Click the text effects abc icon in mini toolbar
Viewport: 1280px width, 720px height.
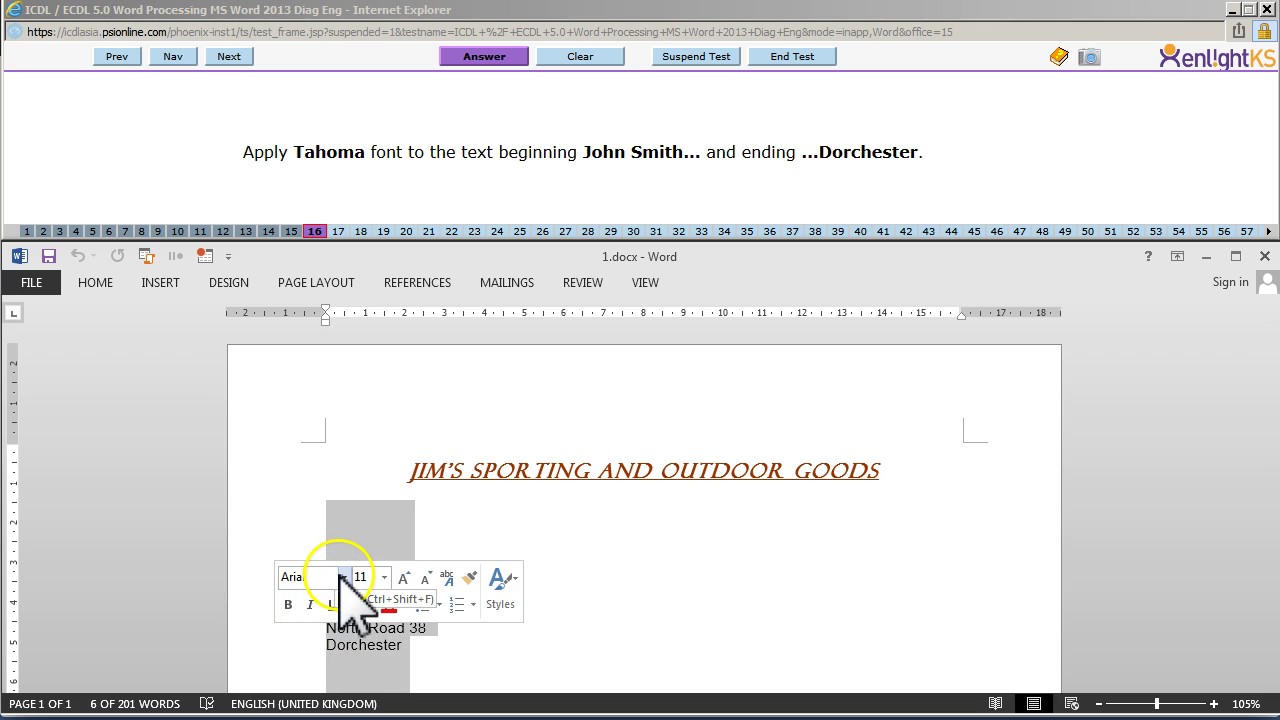pyautogui.click(x=447, y=578)
